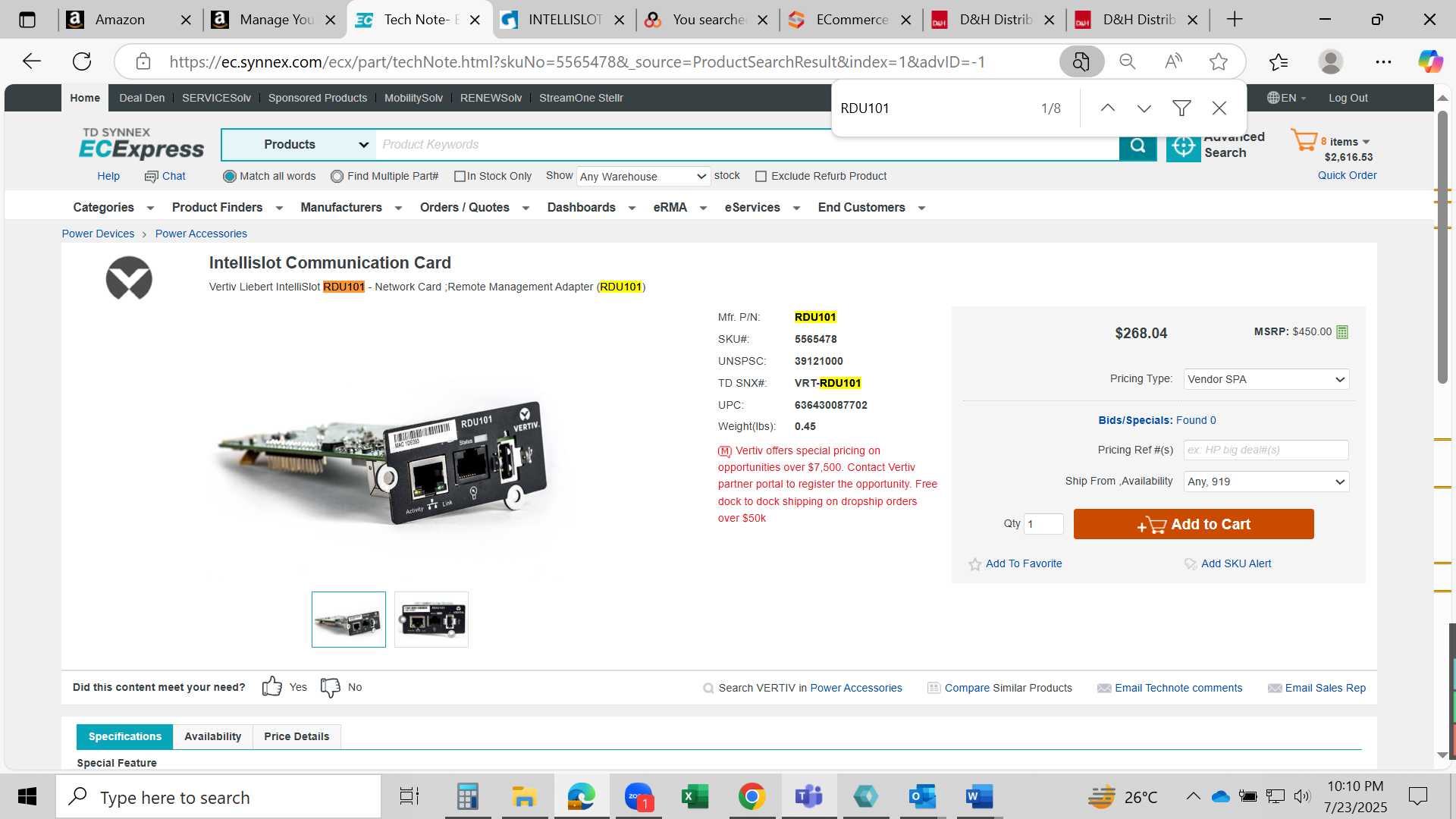Open the EN language selector
Screen dimensions: 1456x819
tap(1287, 98)
